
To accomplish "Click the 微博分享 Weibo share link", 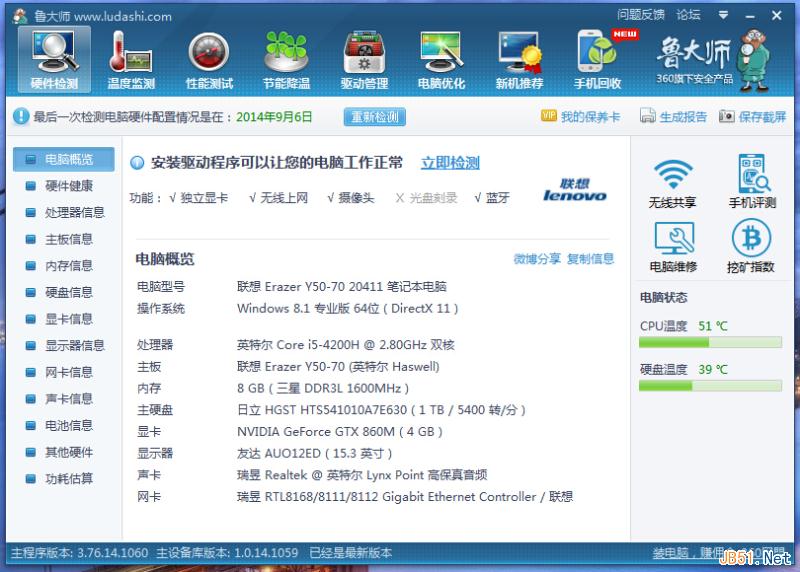I will point(537,259).
